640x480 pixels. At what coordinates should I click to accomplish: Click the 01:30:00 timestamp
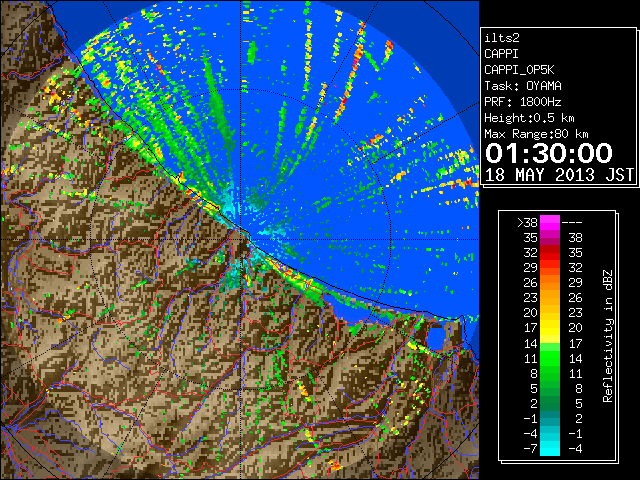click(549, 153)
